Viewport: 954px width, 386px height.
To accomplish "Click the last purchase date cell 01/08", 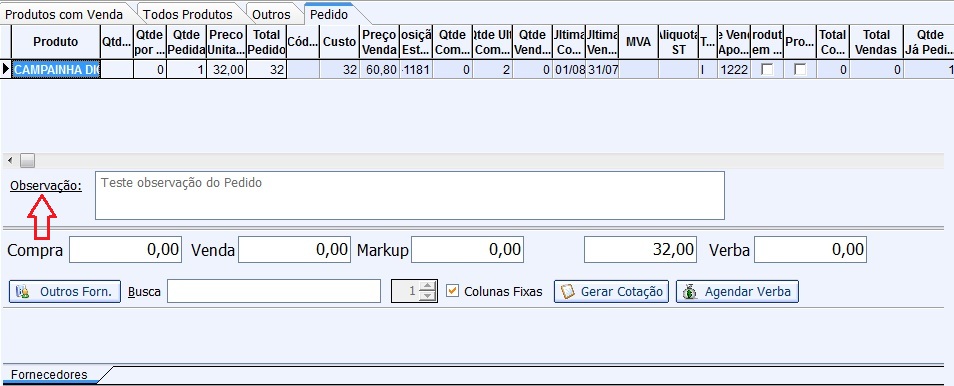I will (x=569, y=70).
